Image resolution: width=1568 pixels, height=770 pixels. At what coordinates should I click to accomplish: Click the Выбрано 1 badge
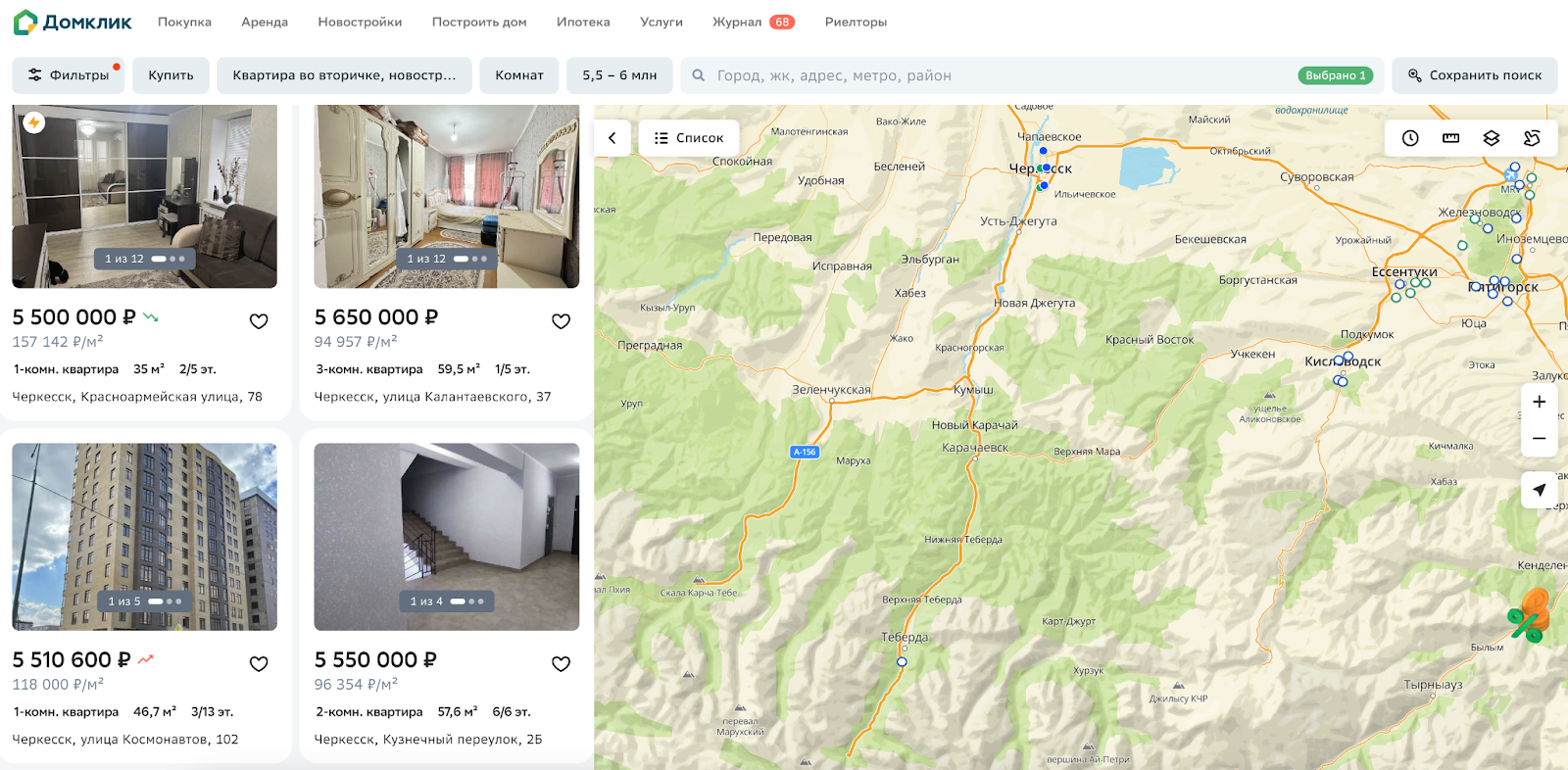pos(1335,75)
